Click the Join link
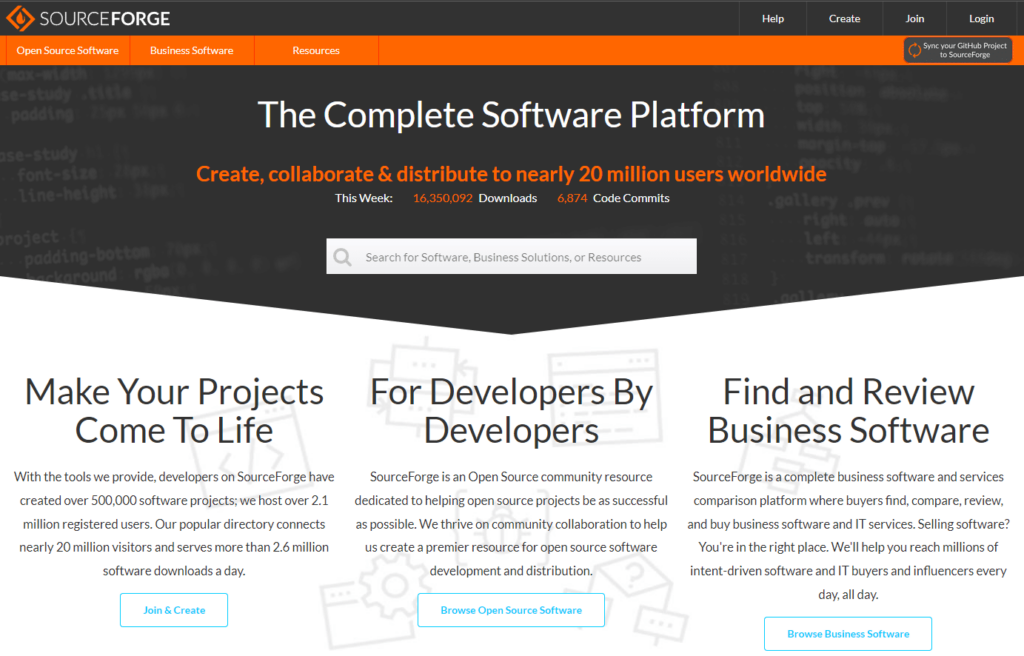The width and height of the screenshot is (1024, 656). [x=916, y=17]
